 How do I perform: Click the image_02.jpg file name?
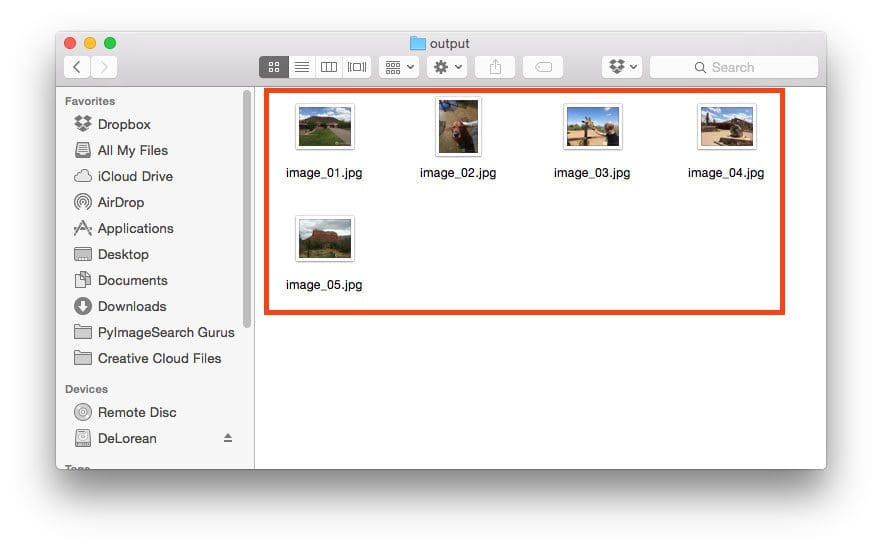click(x=458, y=173)
